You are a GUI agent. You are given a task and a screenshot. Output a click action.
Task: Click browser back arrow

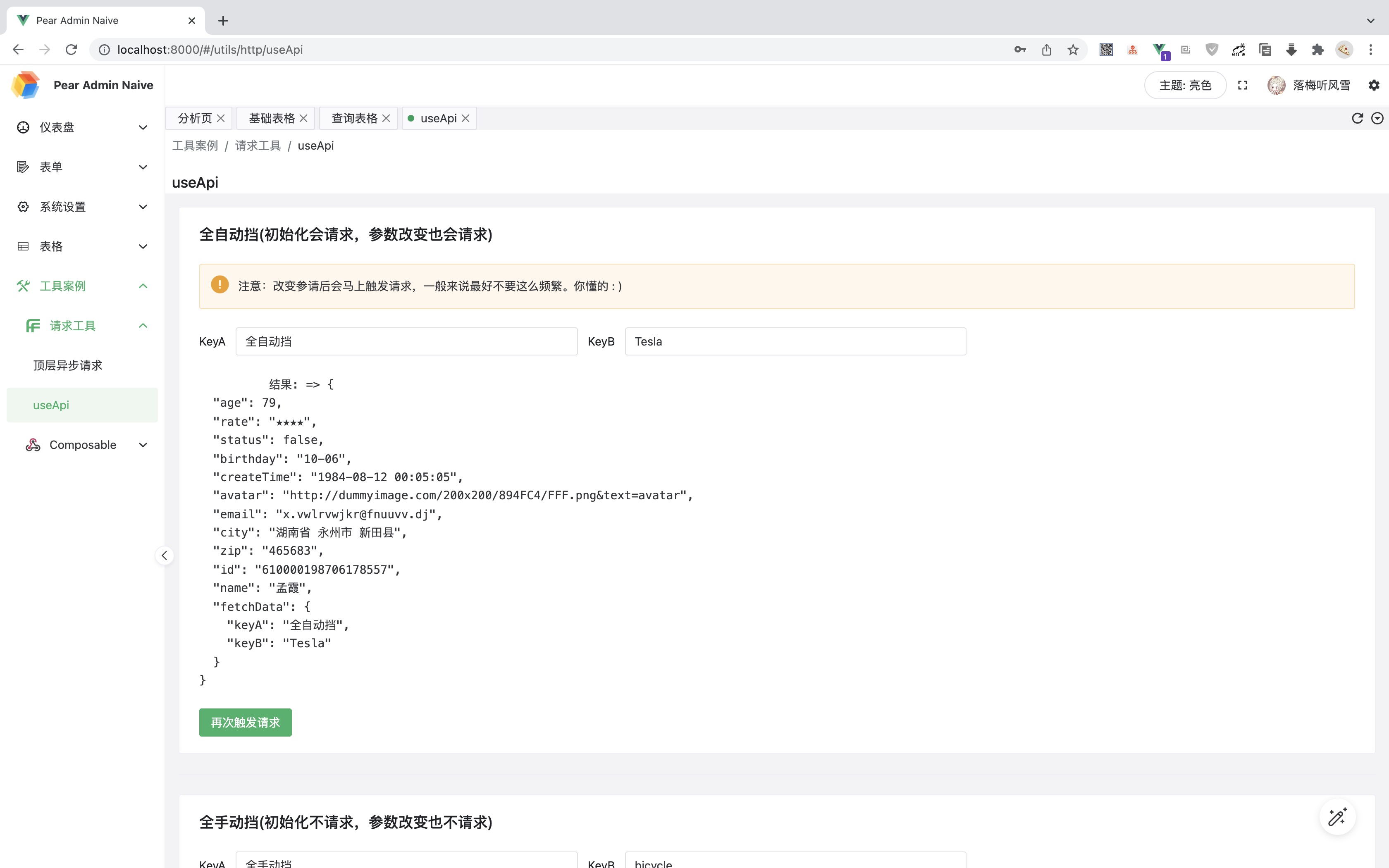18,50
